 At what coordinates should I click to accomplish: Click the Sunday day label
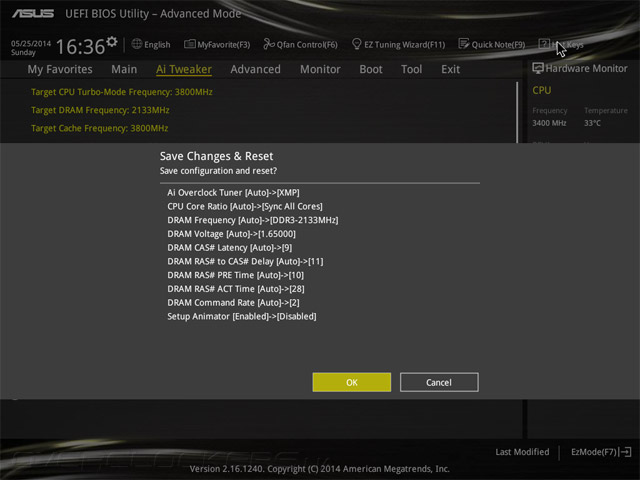coord(23,53)
